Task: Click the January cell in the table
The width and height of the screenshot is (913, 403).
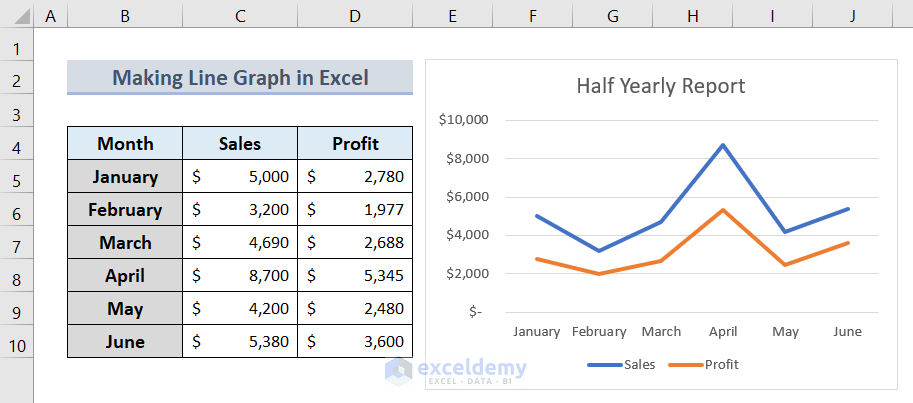Action: click(125, 176)
